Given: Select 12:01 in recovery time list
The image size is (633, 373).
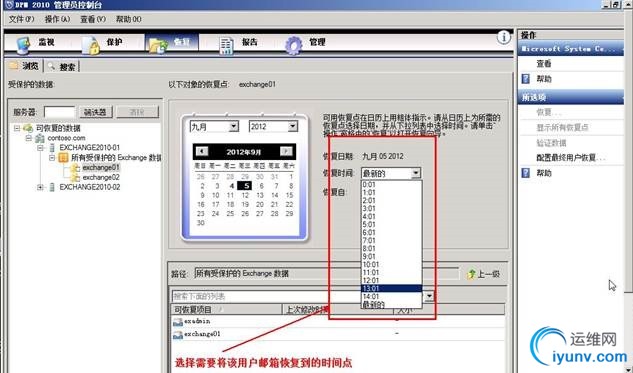Looking at the screenshot, I should click(391, 281).
